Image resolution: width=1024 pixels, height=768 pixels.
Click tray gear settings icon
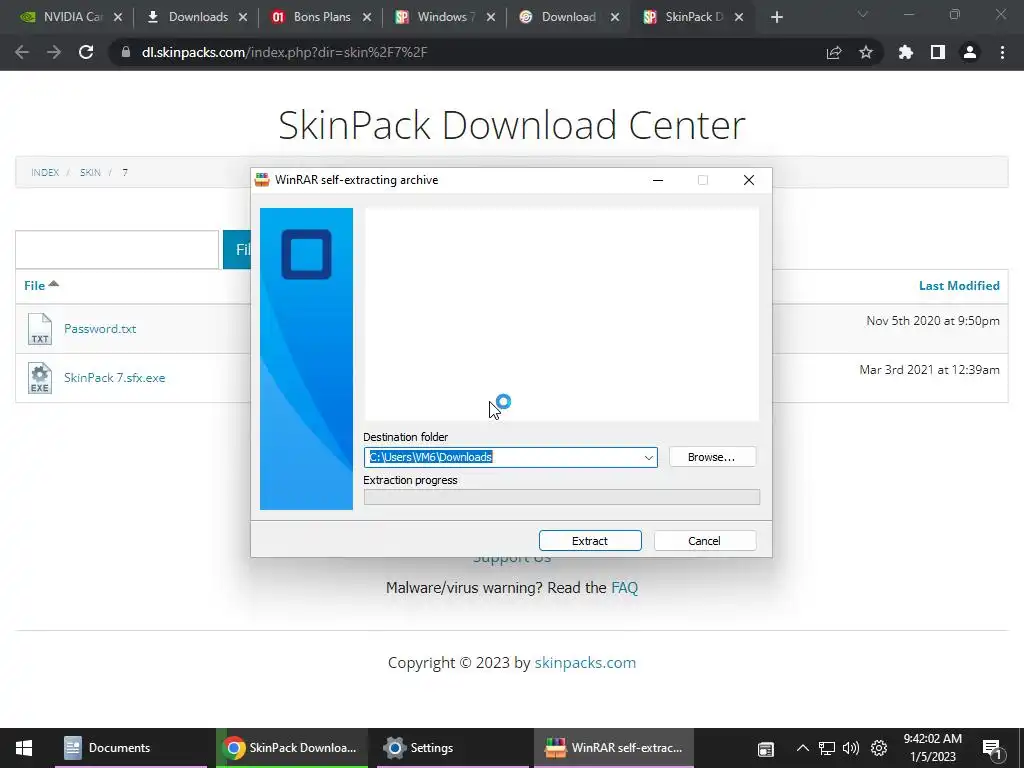coord(879,748)
